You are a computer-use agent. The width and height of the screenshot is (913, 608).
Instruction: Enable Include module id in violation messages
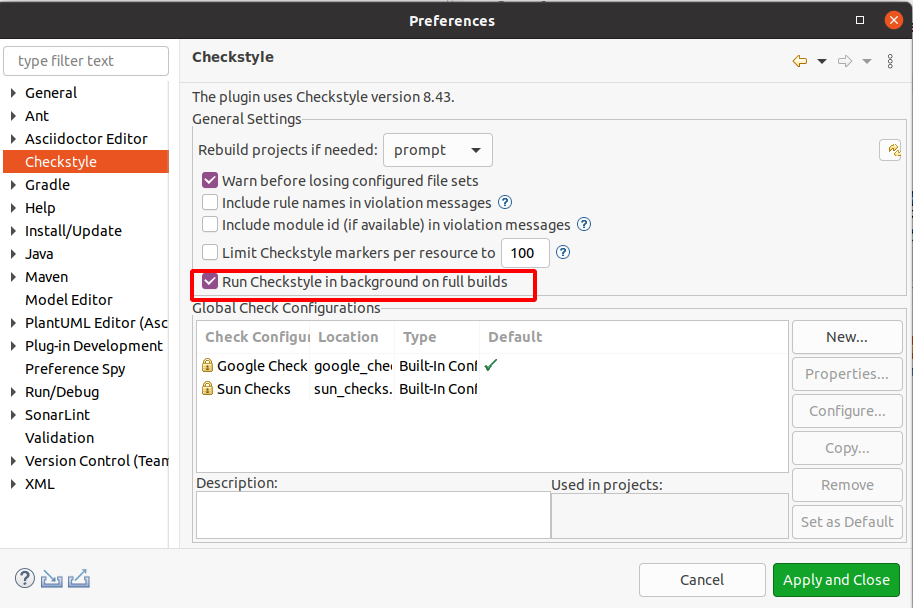(x=210, y=224)
